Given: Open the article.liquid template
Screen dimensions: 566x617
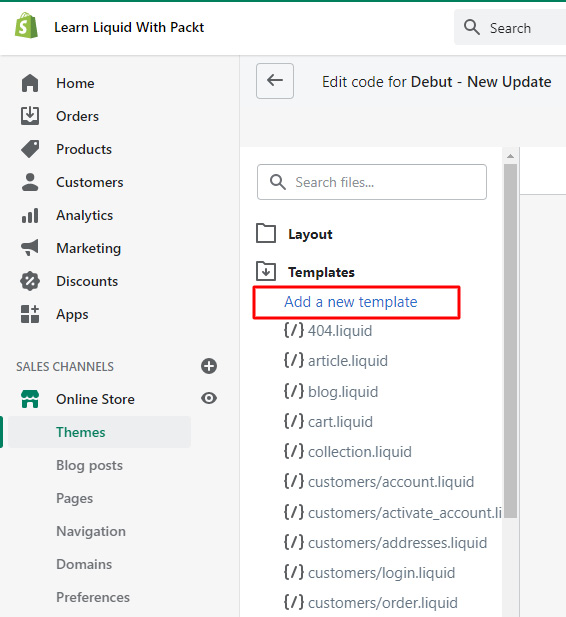Looking at the screenshot, I should [x=348, y=360].
